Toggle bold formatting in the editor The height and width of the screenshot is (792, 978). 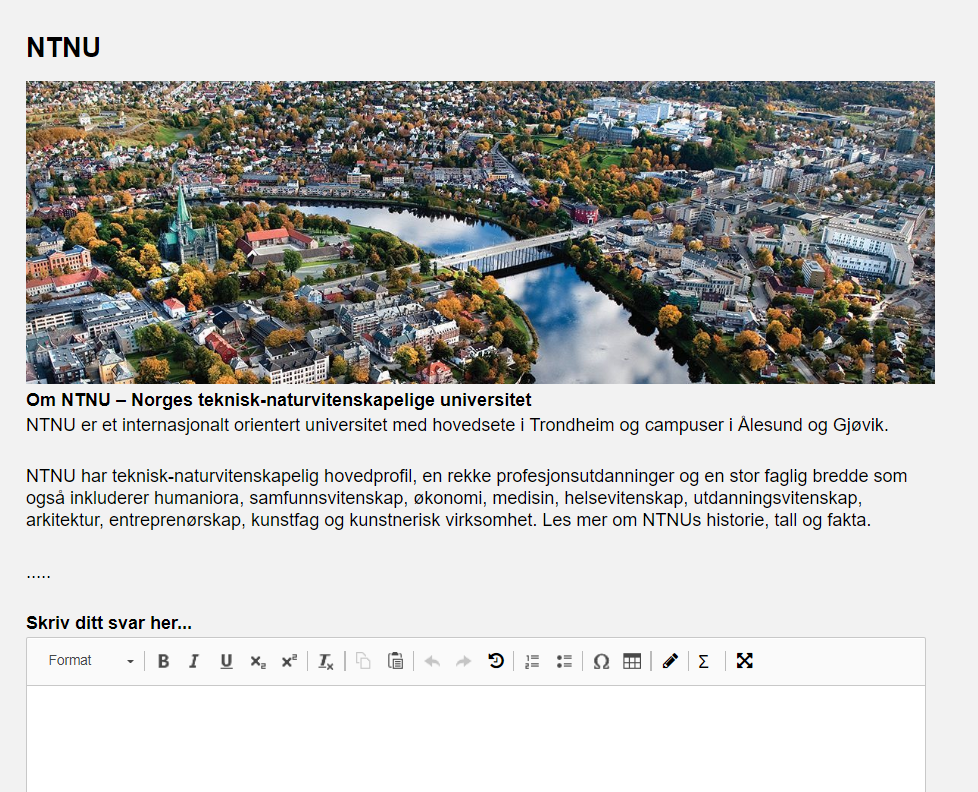[x=163, y=661]
